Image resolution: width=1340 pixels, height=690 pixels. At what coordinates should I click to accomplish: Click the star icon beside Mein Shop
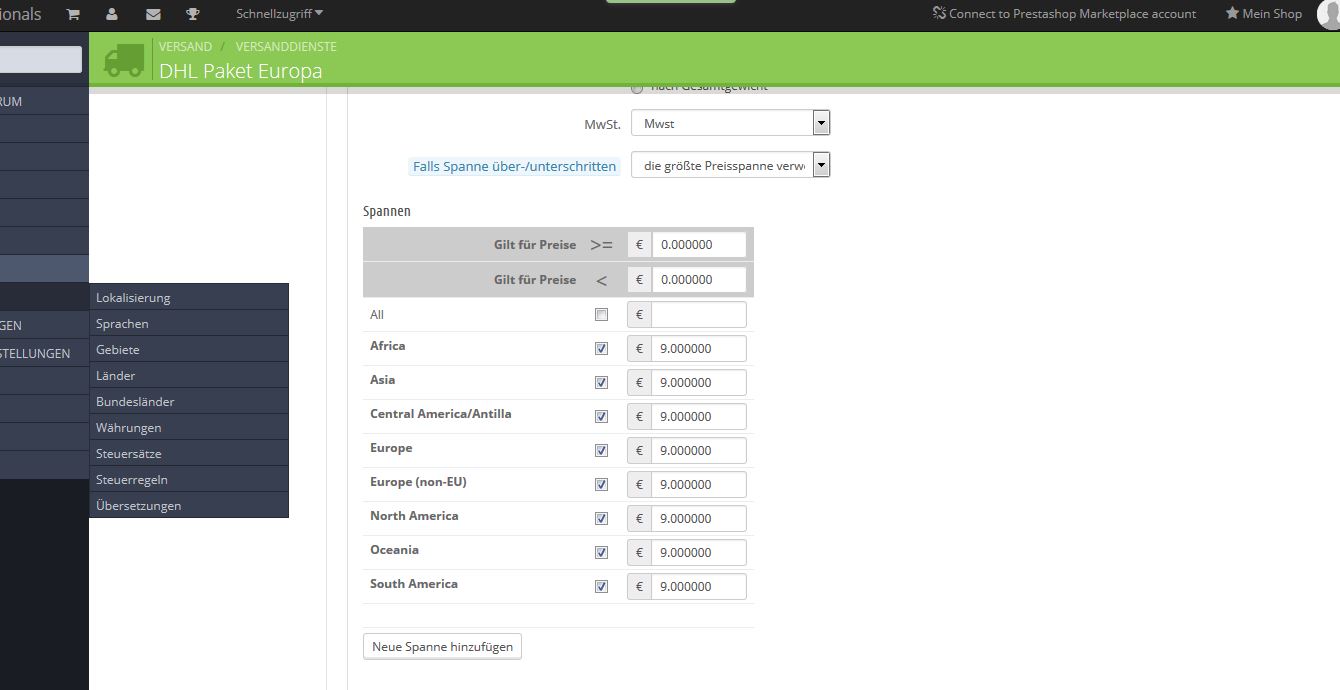pos(1232,14)
